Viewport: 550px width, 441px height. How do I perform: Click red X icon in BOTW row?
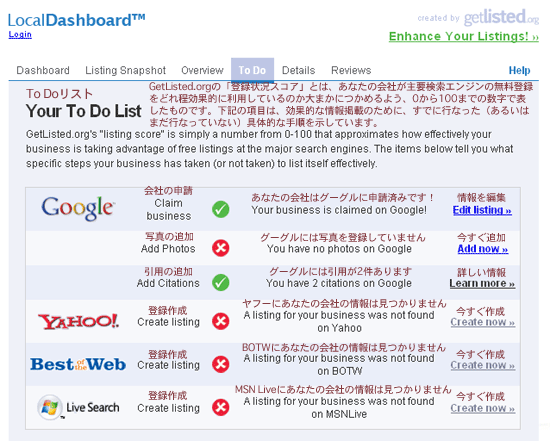pos(221,364)
